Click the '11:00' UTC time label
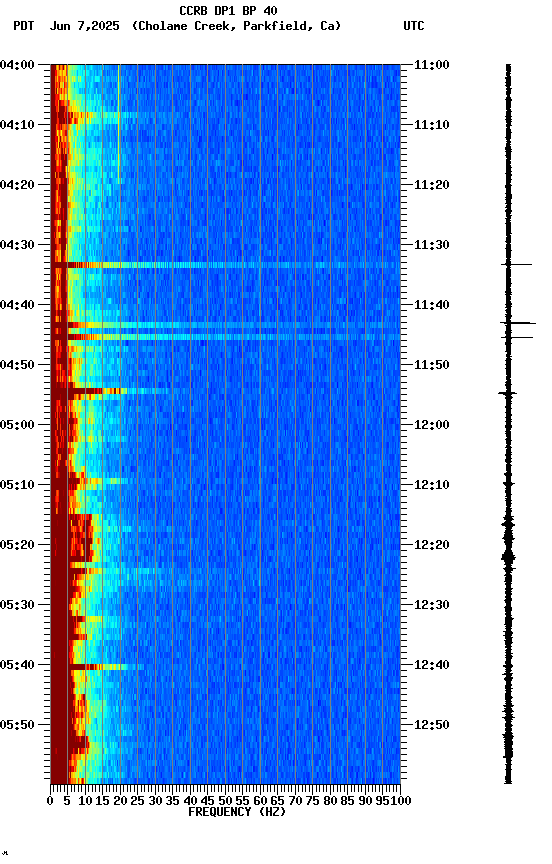The image size is (552, 864). pyautogui.click(x=432, y=65)
